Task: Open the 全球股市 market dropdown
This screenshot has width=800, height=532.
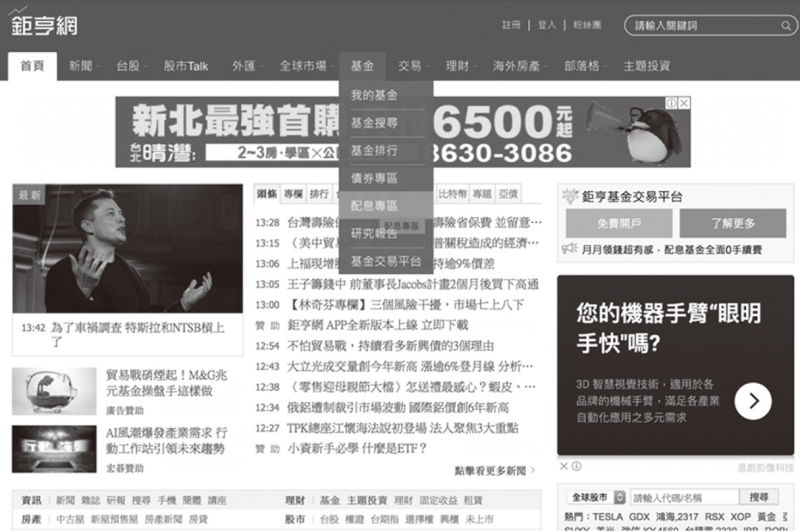Action: pyautogui.click(x=593, y=497)
